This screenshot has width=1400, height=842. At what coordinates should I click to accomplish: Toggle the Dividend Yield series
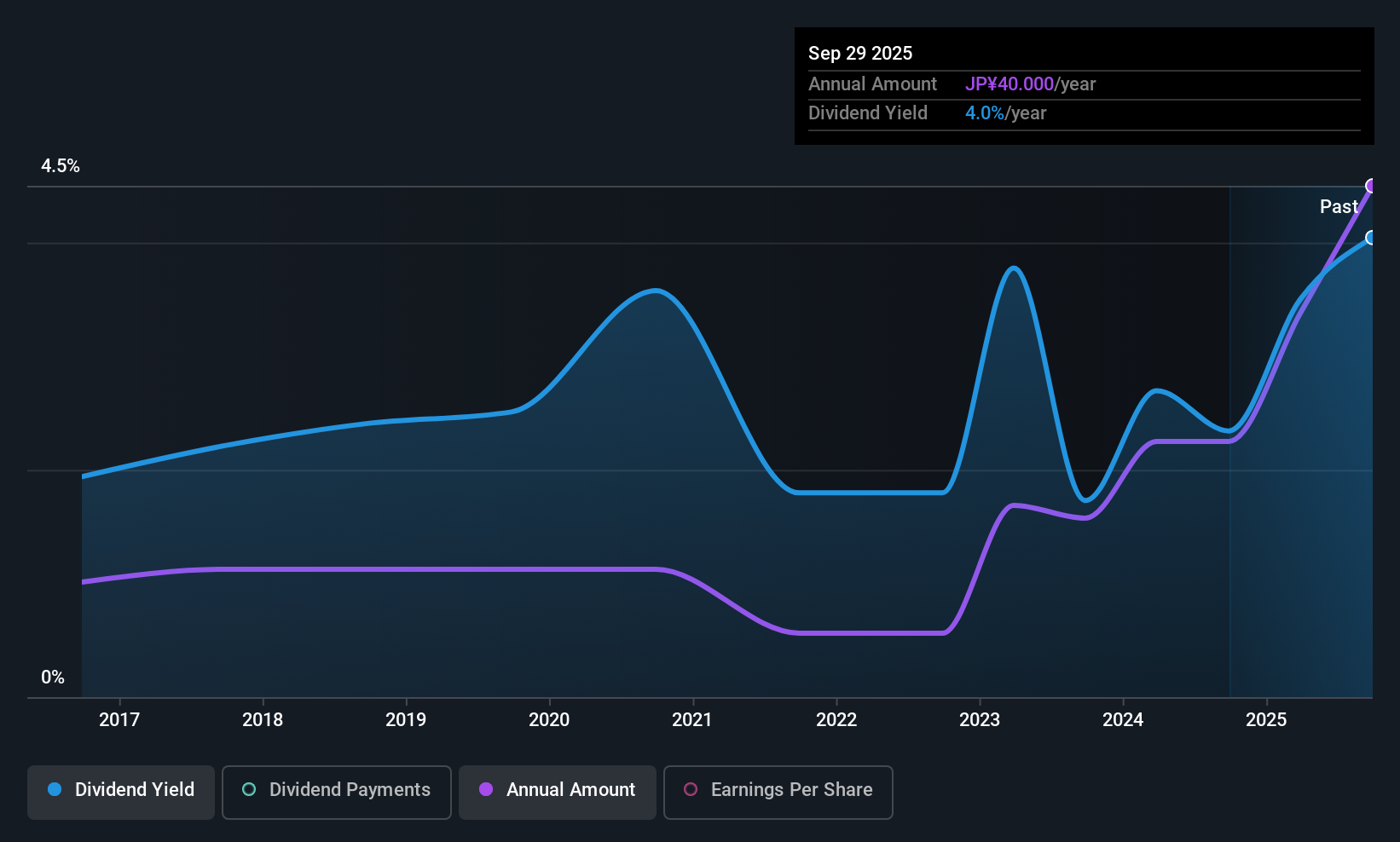pos(121,792)
